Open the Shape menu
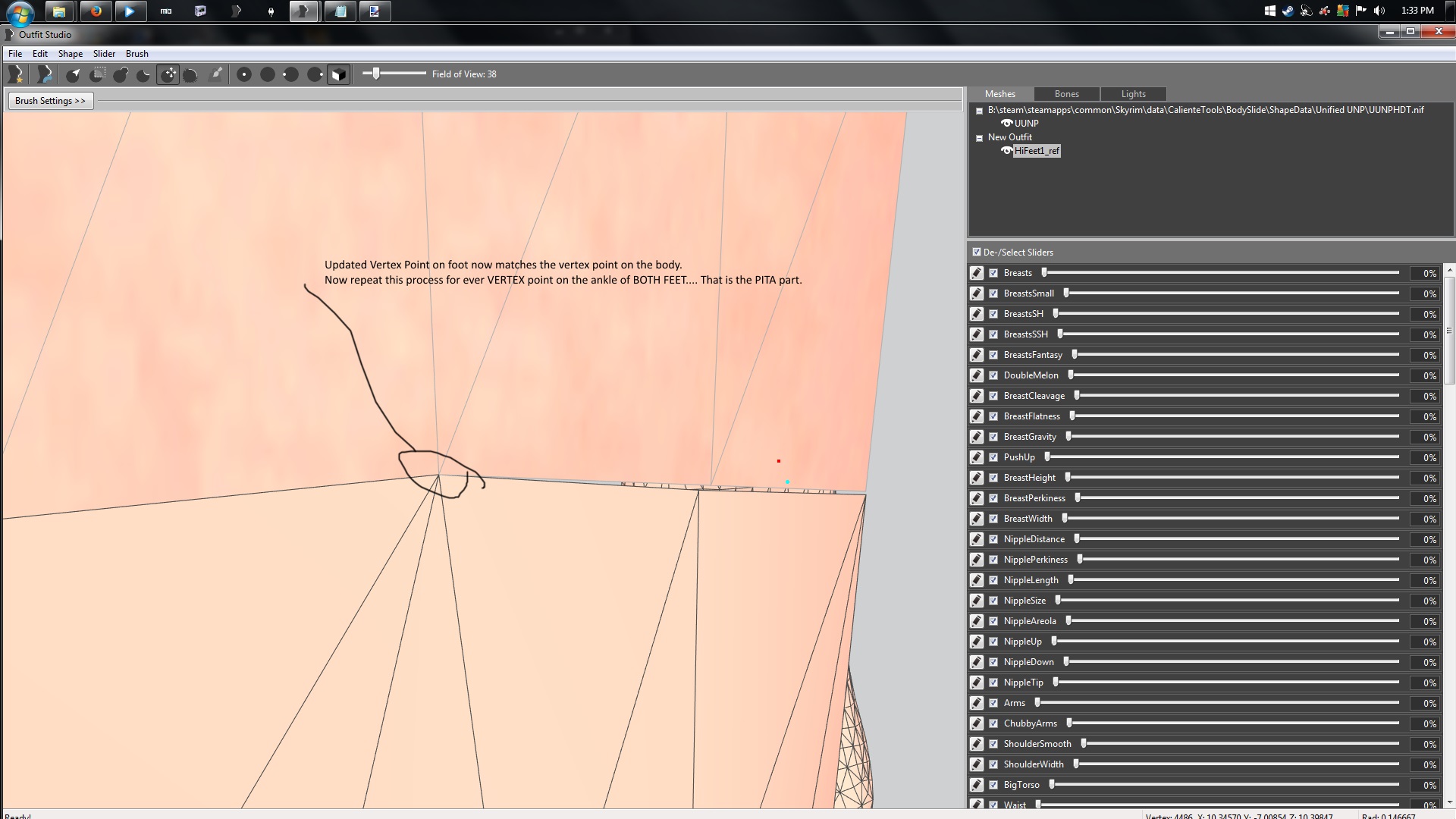The height and width of the screenshot is (819, 1456). click(70, 54)
